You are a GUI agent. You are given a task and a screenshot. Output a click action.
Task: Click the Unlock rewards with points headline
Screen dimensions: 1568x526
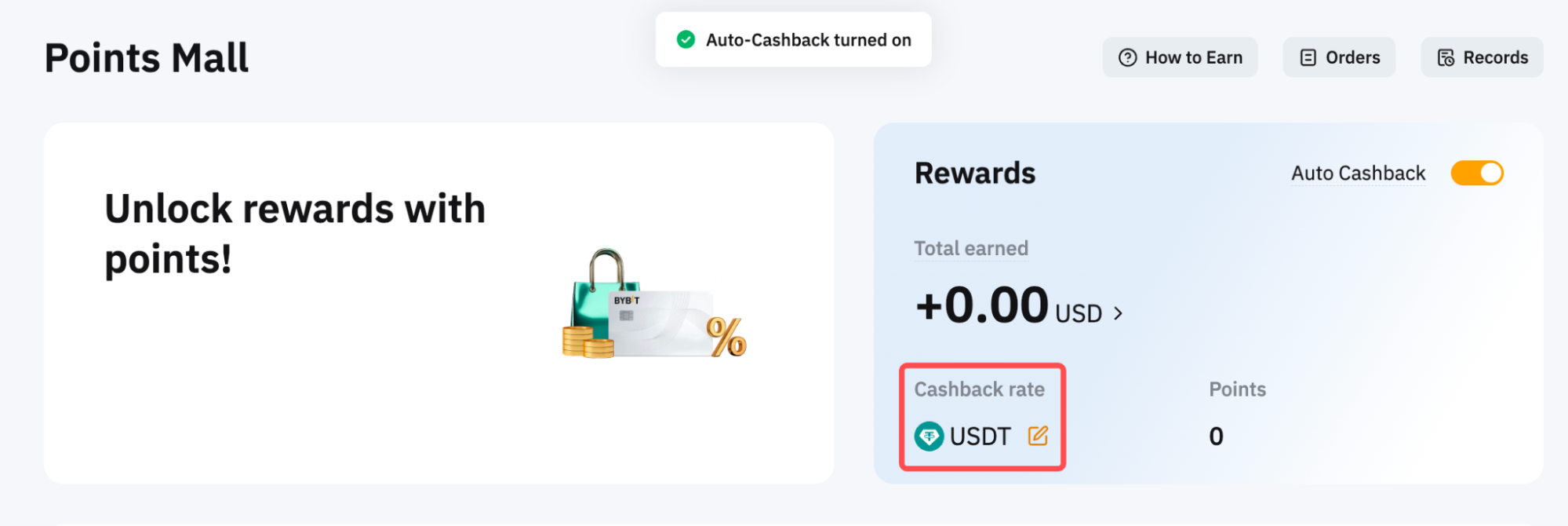(x=295, y=233)
